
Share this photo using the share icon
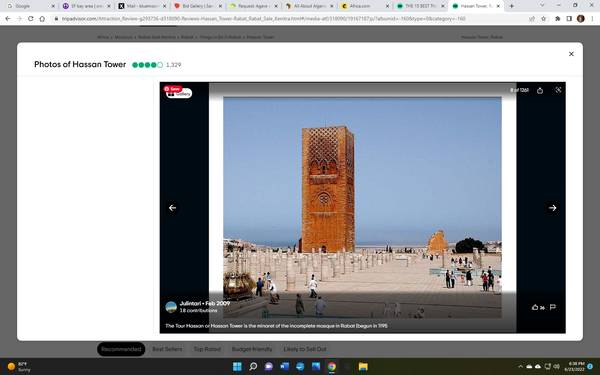[x=540, y=90]
